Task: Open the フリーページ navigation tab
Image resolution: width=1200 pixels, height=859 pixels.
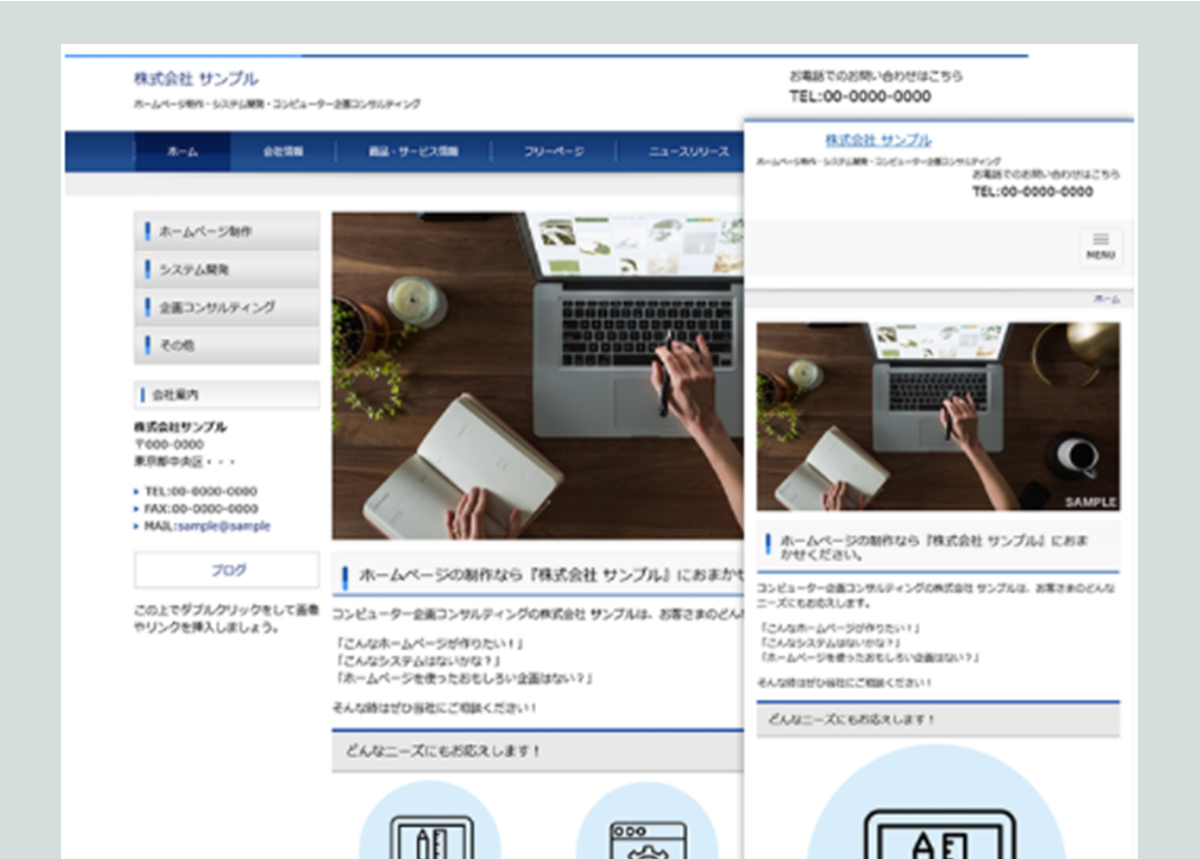Action: click(554, 152)
